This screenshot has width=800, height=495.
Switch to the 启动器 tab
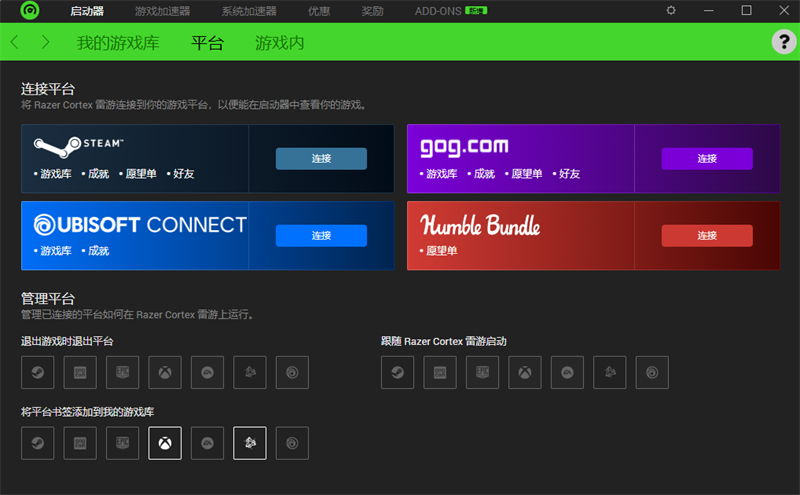coord(87,11)
